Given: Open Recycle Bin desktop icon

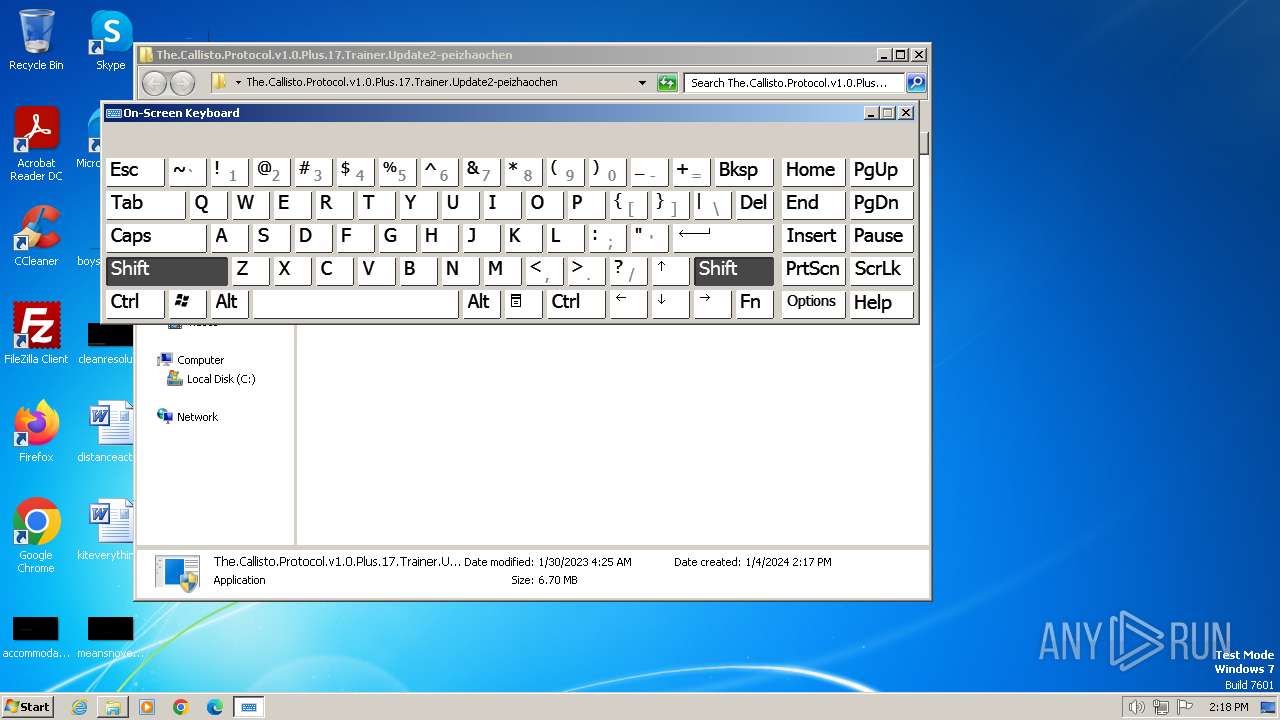Looking at the screenshot, I should [x=36, y=40].
